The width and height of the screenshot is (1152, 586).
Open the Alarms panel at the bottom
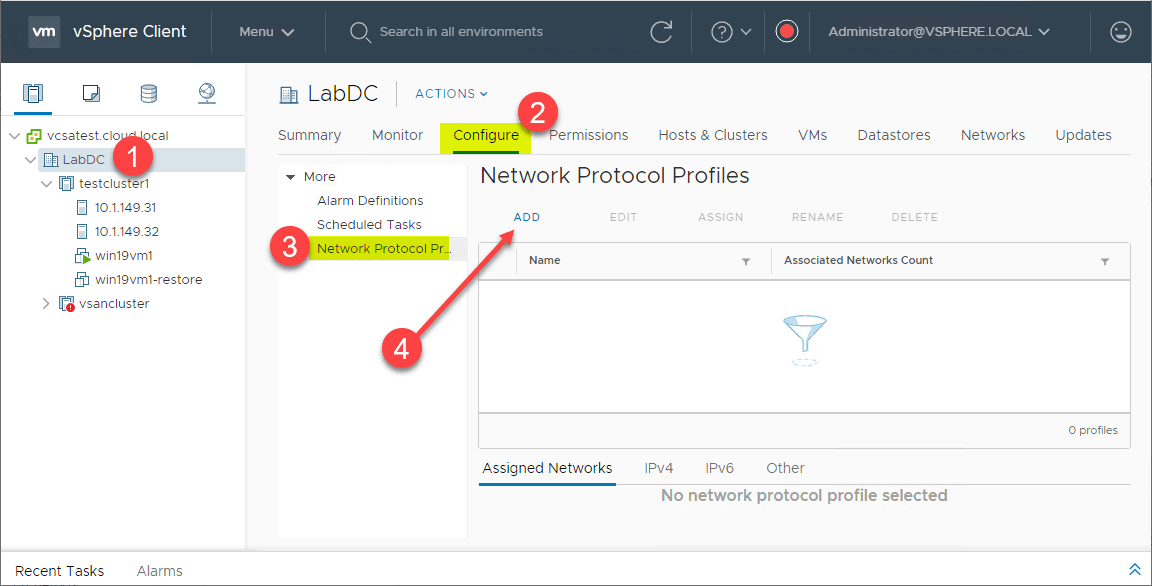tap(159, 571)
